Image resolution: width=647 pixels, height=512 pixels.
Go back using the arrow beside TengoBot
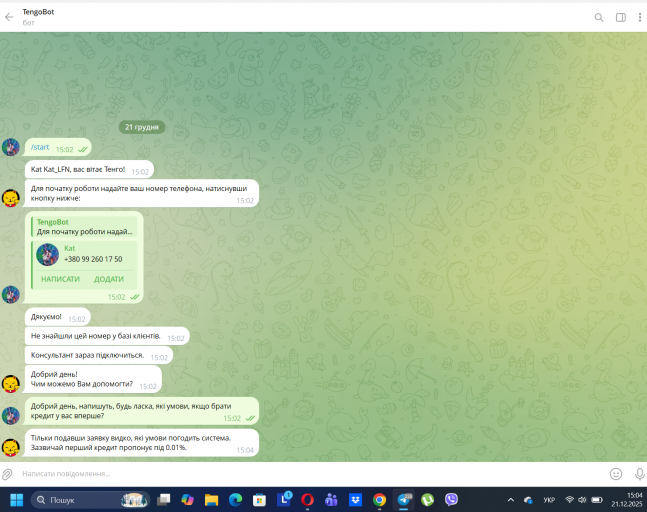(x=9, y=17)
